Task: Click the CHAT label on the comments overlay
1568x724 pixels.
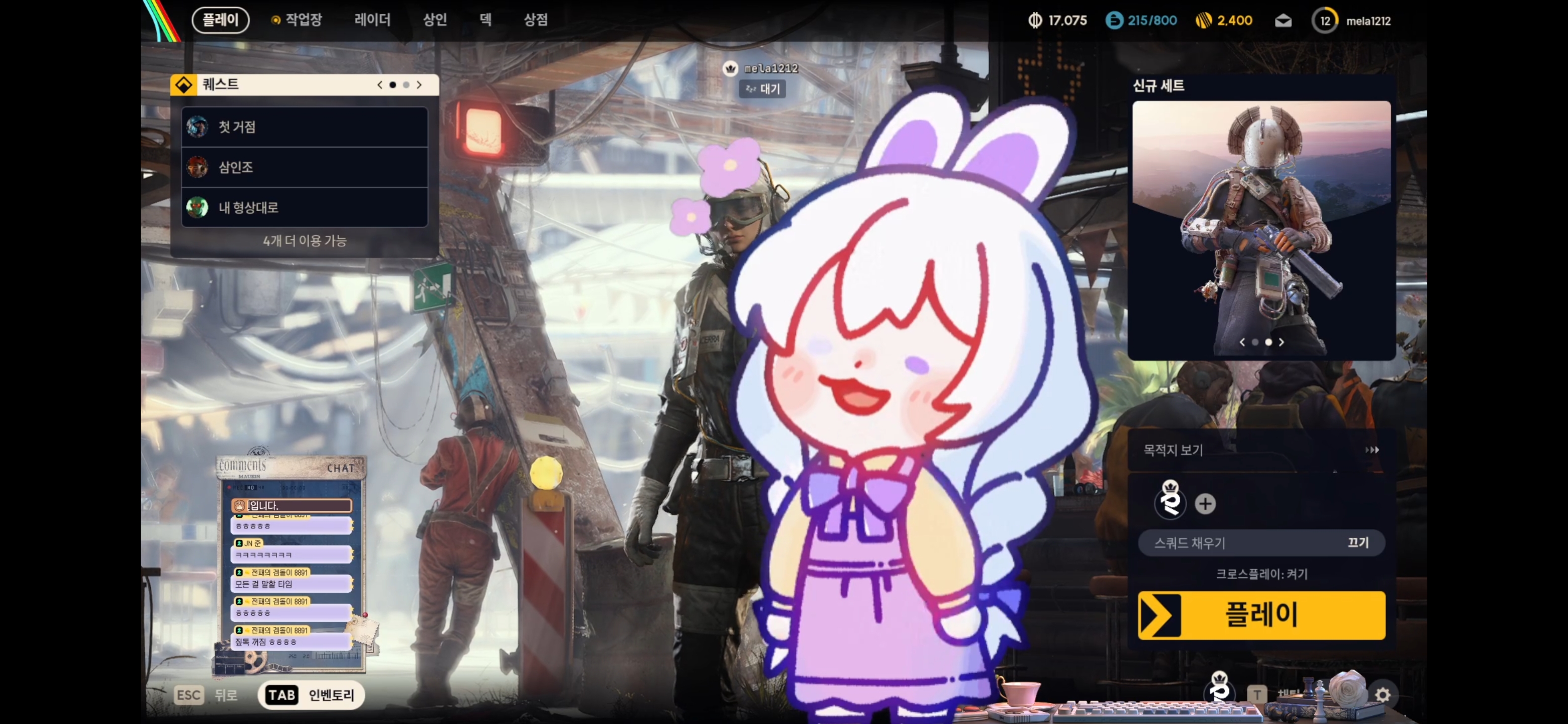Action: point(341,468)
